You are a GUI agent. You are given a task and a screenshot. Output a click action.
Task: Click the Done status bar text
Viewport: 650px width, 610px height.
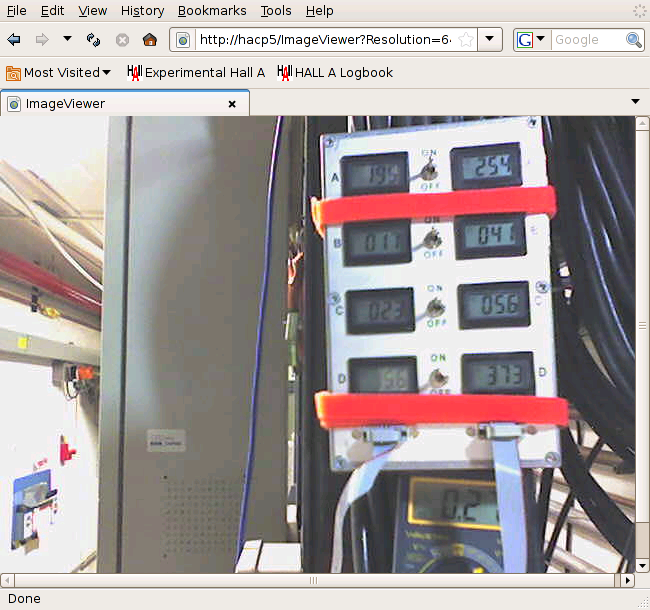coord(24,599)
